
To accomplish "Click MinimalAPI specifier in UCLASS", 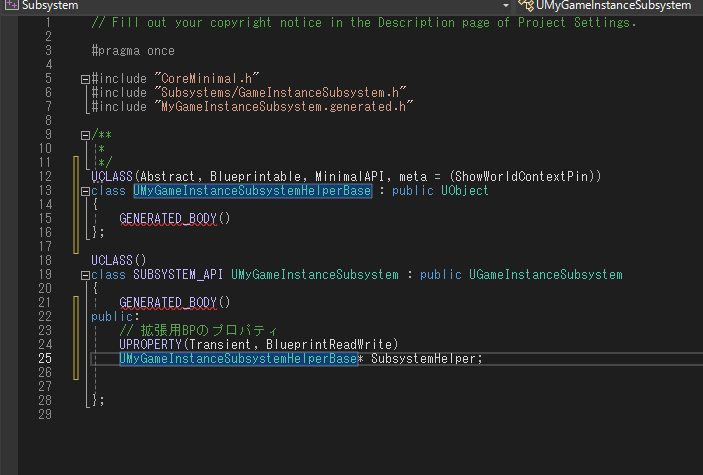I will (x=350, y=176).
